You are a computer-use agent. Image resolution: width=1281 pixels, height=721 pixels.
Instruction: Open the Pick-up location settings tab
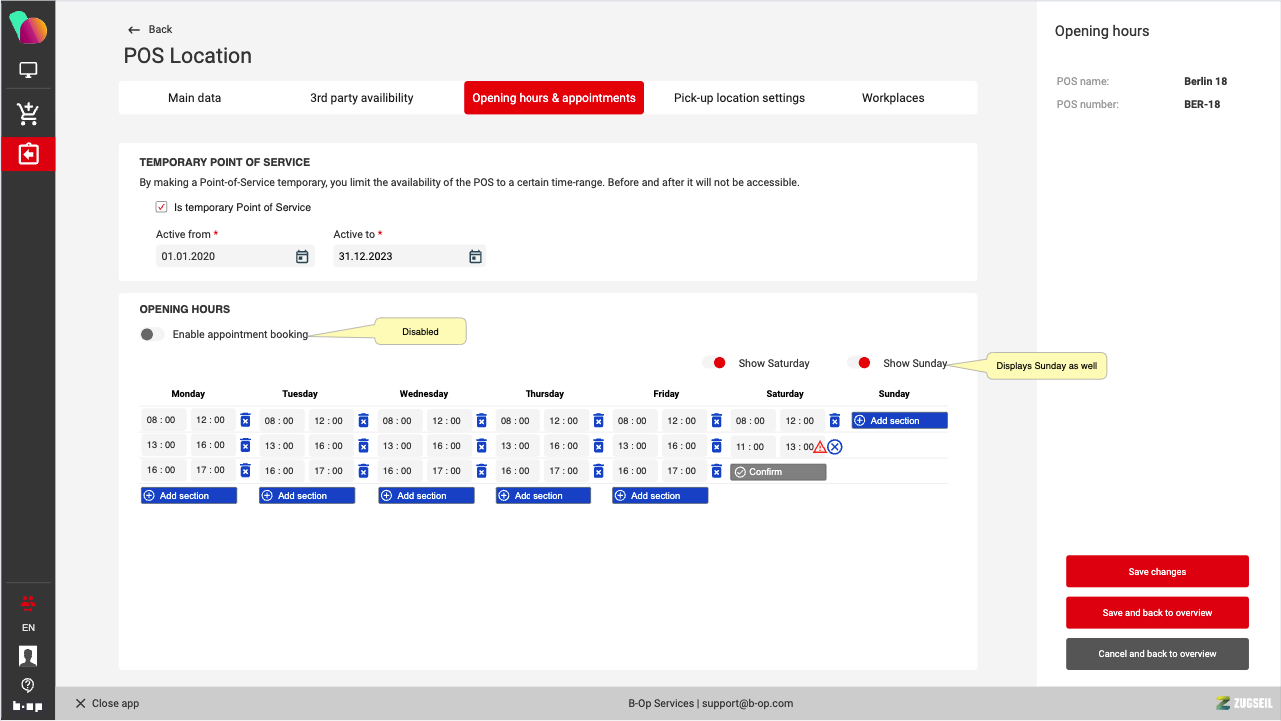coord(739,98)
